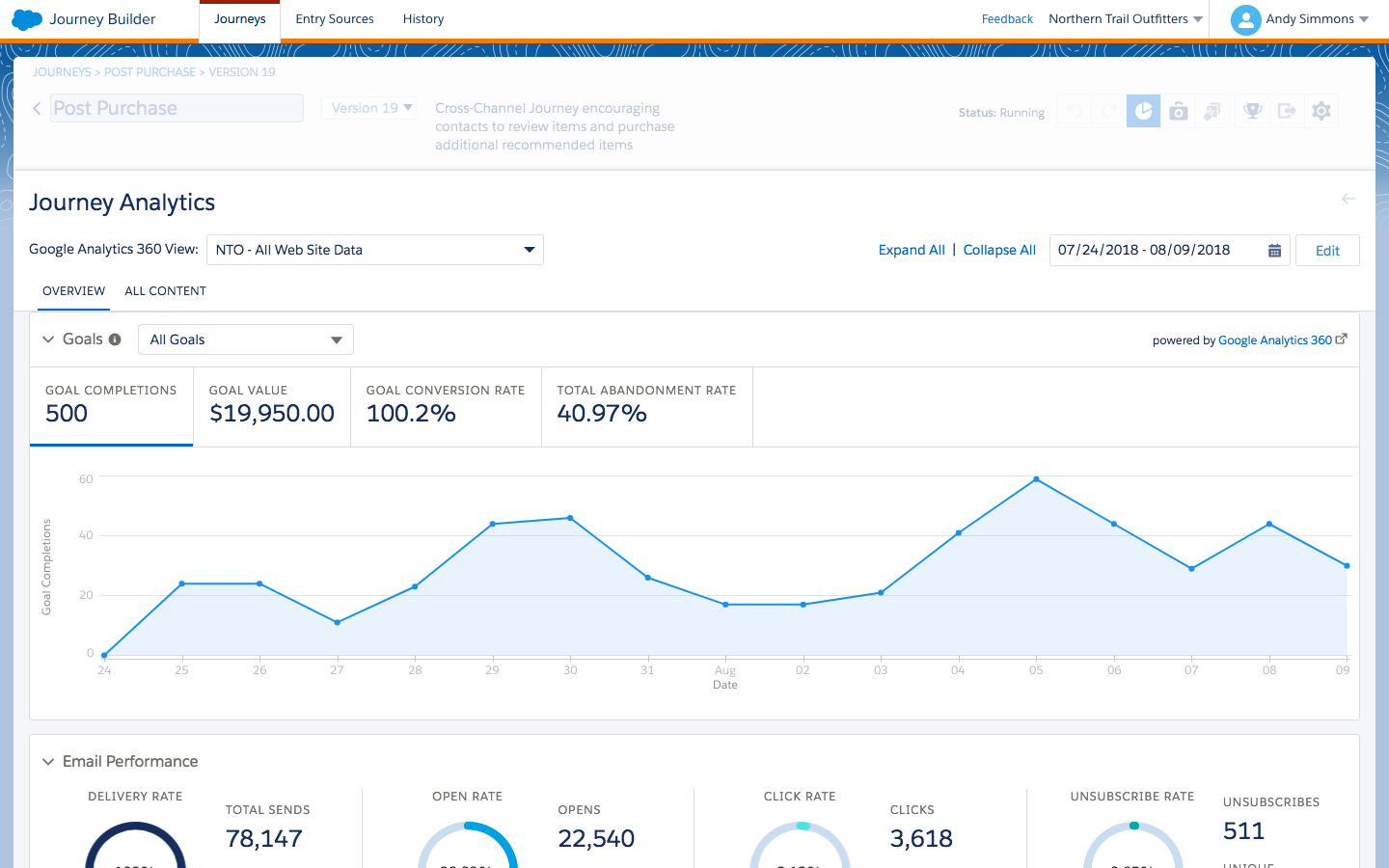Switch to All Content tab
Image resolution: width=1389 pixels, height=868 pixels.
(x=166, y=291)
